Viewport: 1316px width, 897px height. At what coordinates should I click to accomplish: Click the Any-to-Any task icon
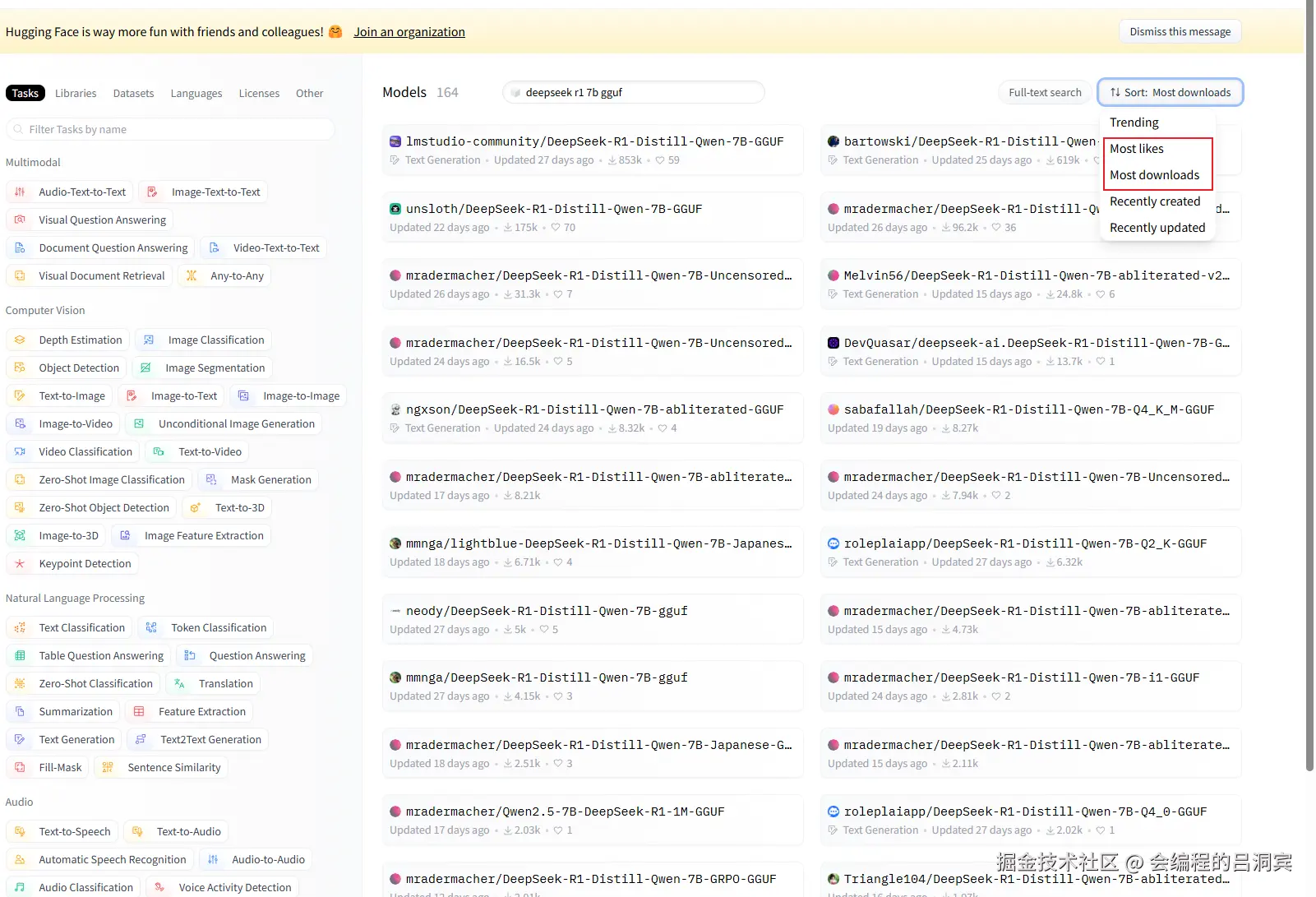click(192, 276)
